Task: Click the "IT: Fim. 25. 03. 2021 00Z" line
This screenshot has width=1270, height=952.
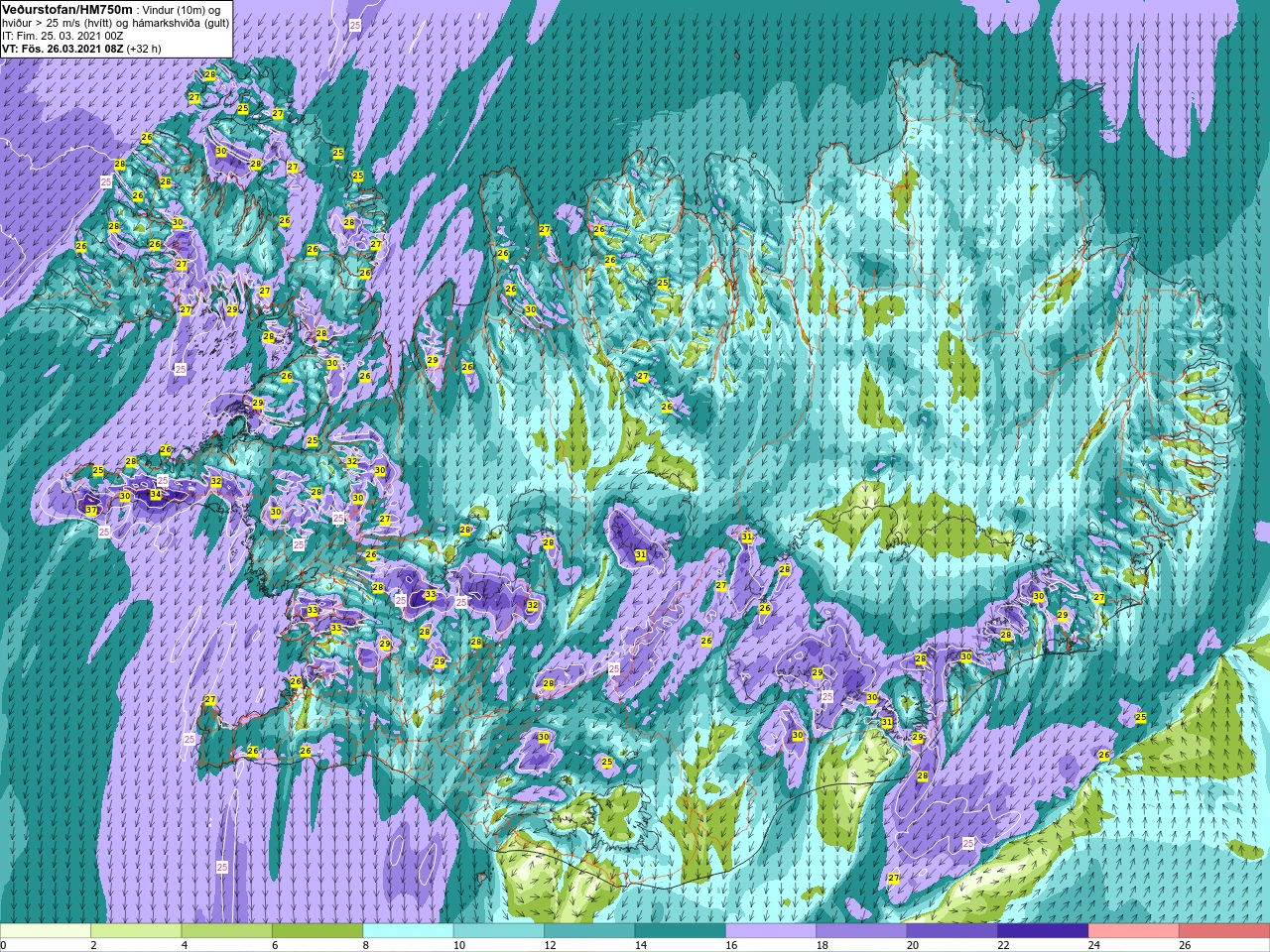Action: (x=63, y=36)
